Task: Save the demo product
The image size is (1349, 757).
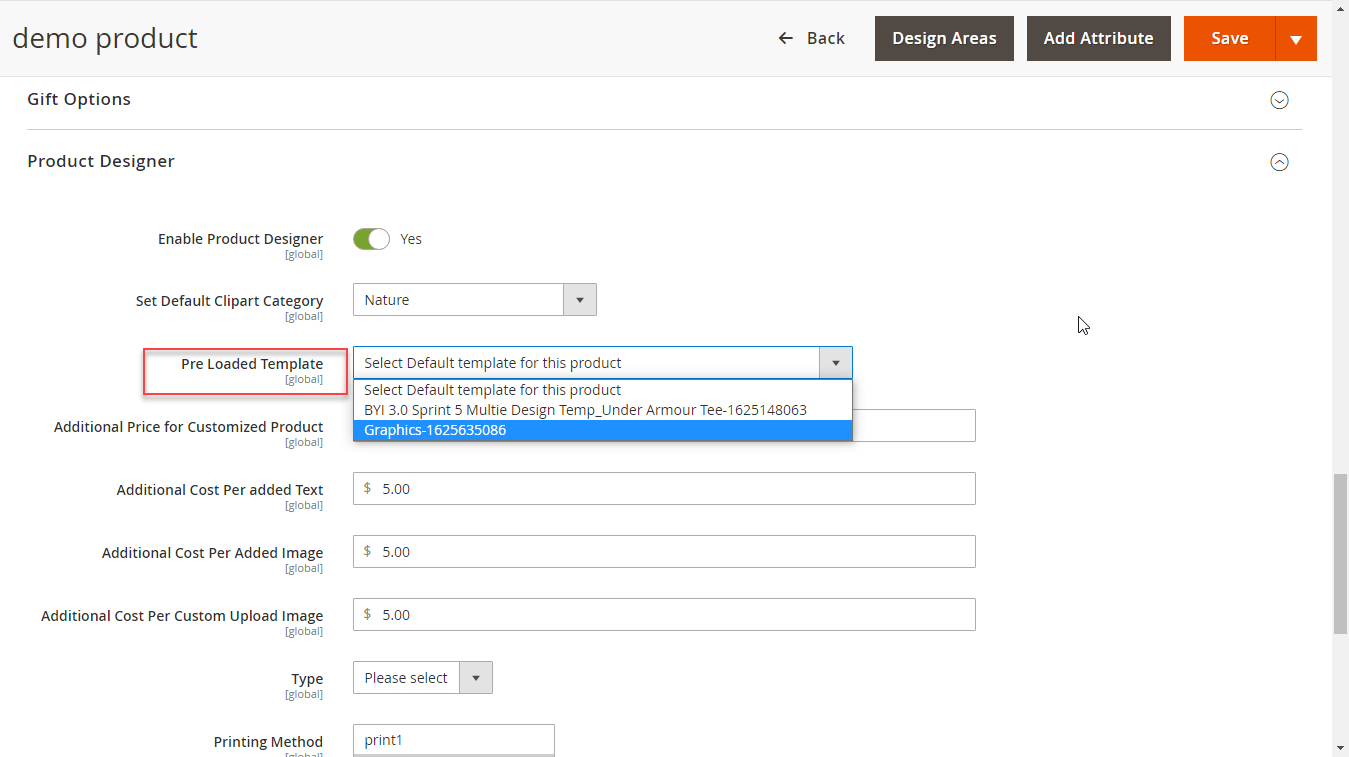Action: coord(1229,38)
